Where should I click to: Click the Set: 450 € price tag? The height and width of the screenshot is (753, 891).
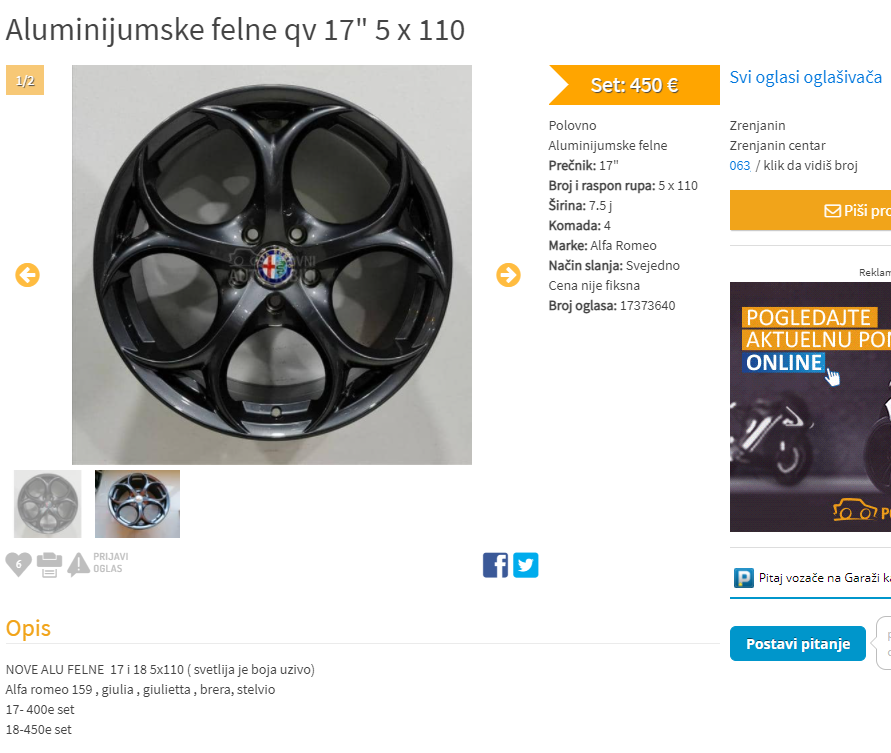click(634, 85)
